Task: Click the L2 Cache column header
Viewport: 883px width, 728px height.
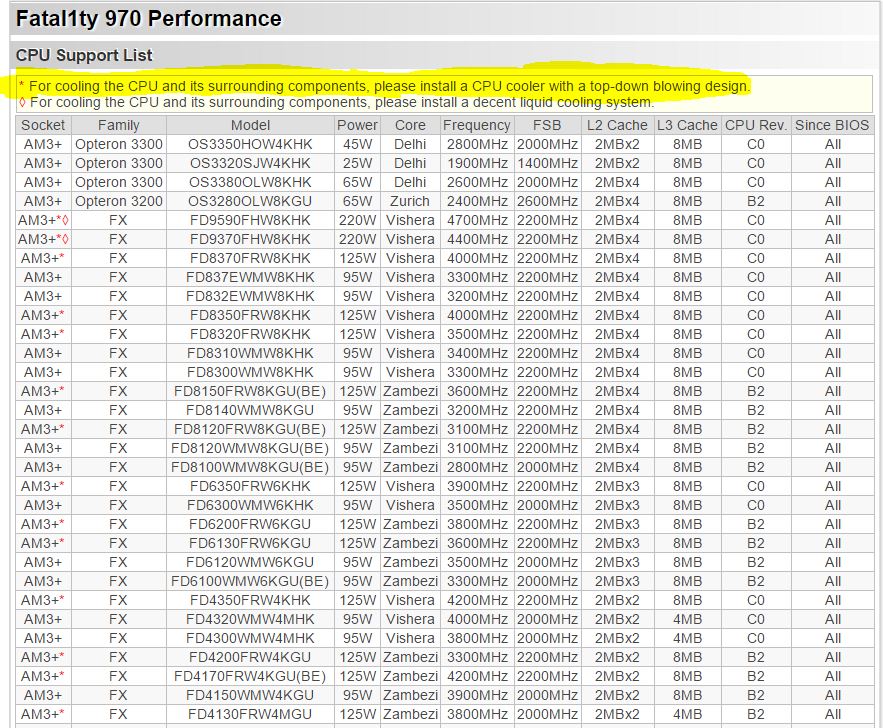Action: point(617,125)
